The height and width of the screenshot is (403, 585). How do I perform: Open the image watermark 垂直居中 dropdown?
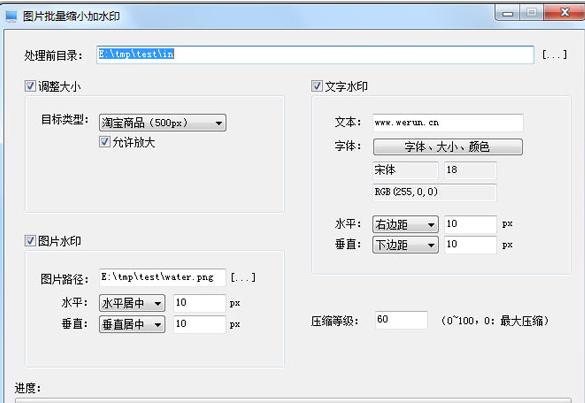click(132, 324)
